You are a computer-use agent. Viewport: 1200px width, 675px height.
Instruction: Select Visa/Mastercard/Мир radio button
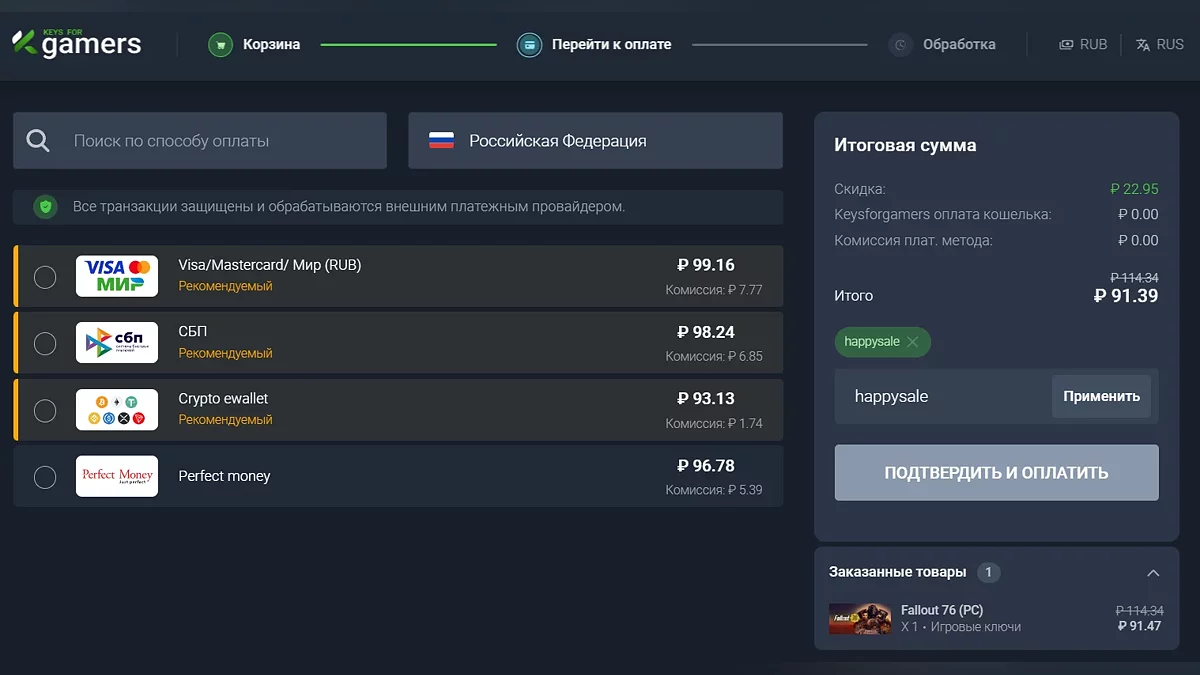45,277
